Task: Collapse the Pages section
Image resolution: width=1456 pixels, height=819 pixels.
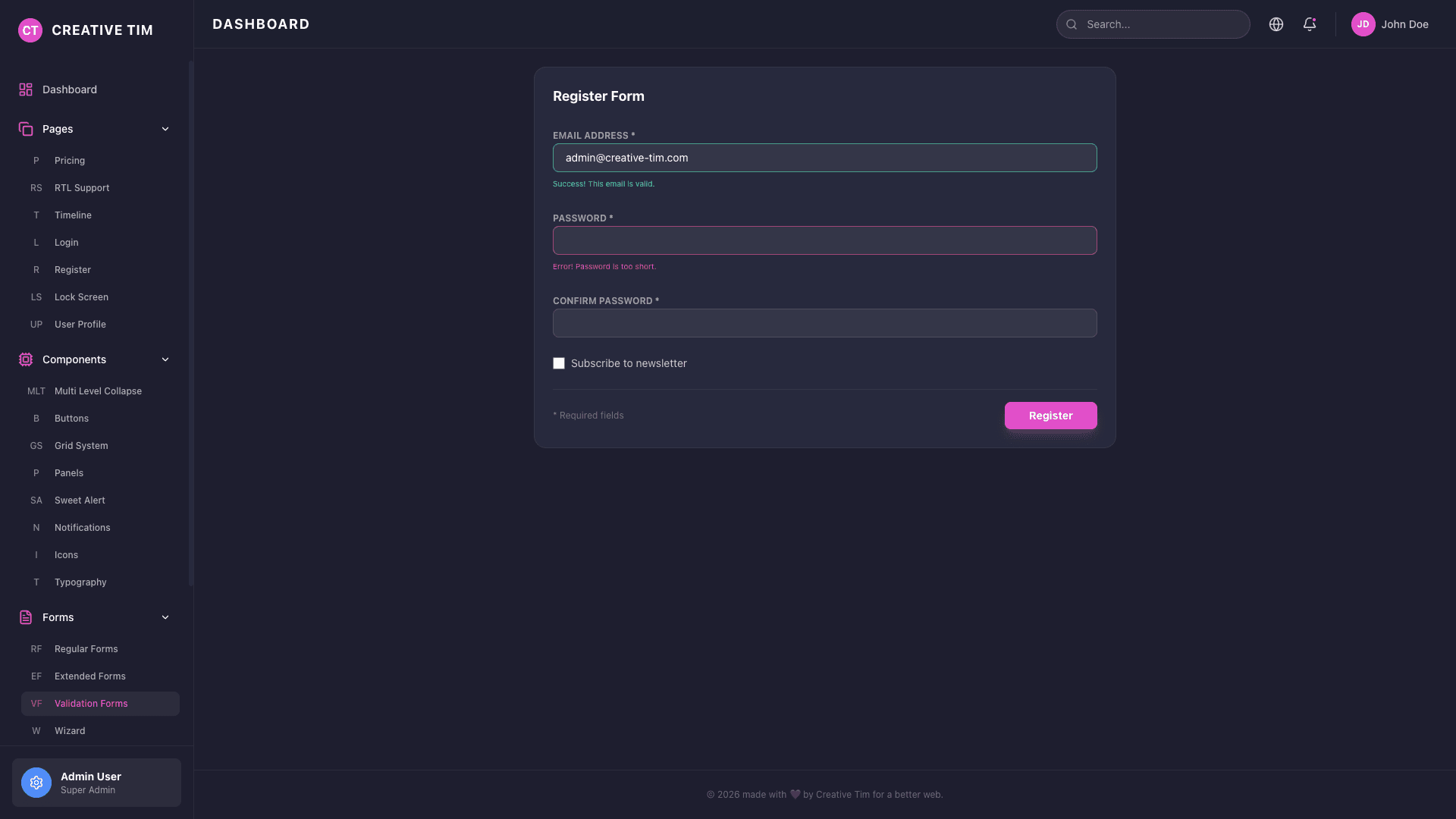Action: pos(165,129)
